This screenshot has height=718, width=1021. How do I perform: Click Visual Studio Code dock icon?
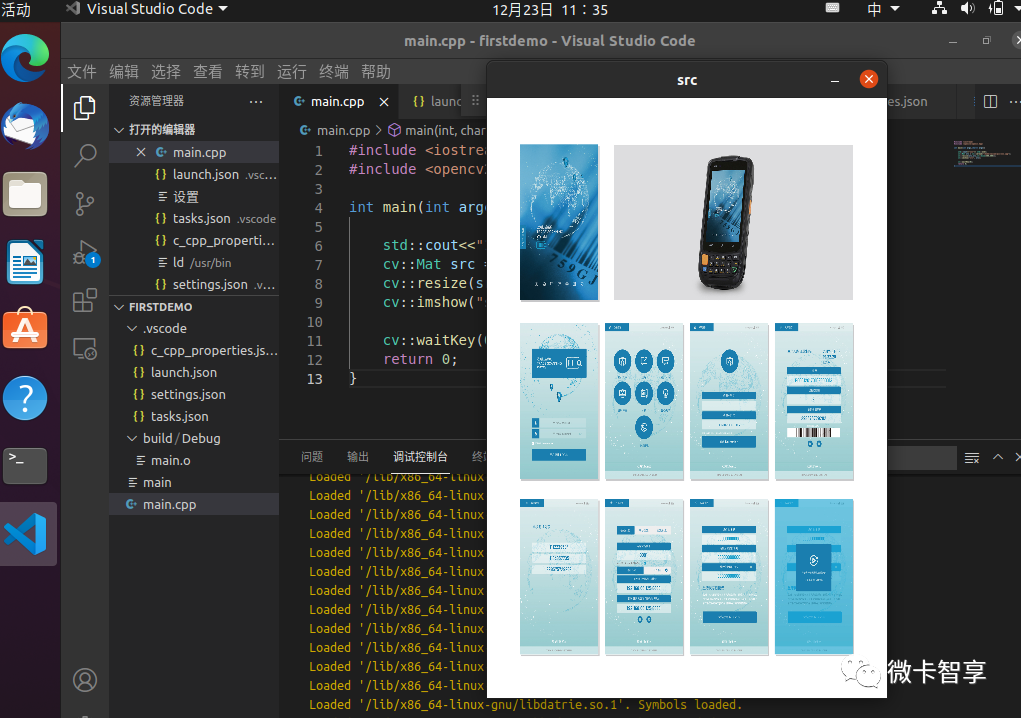click(27, 534)
